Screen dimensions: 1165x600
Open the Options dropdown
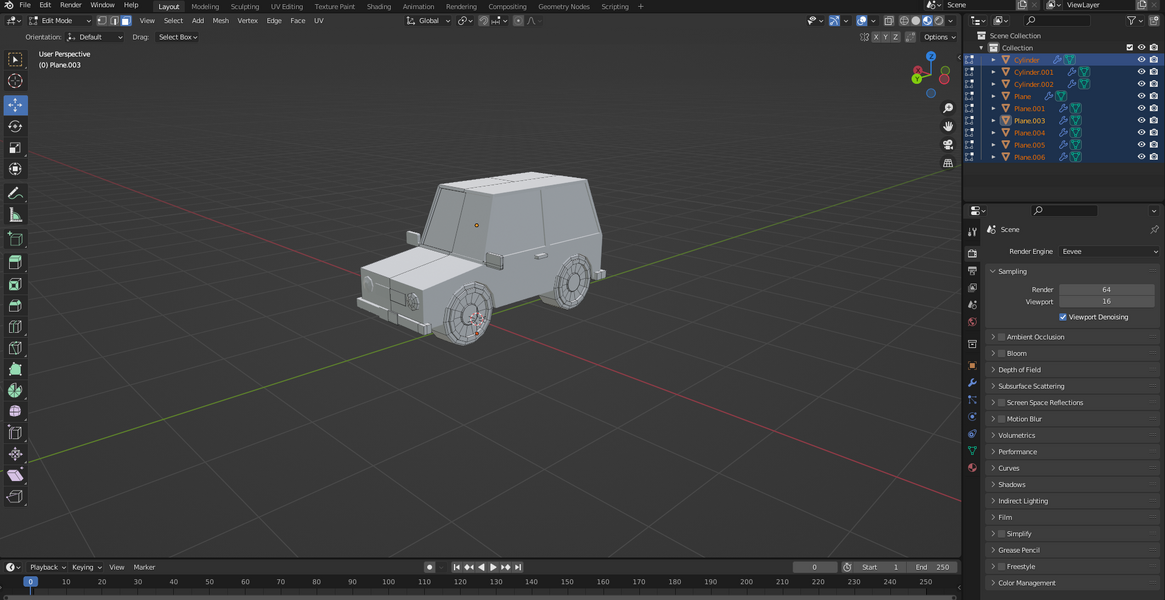click(x=939, y=37)
